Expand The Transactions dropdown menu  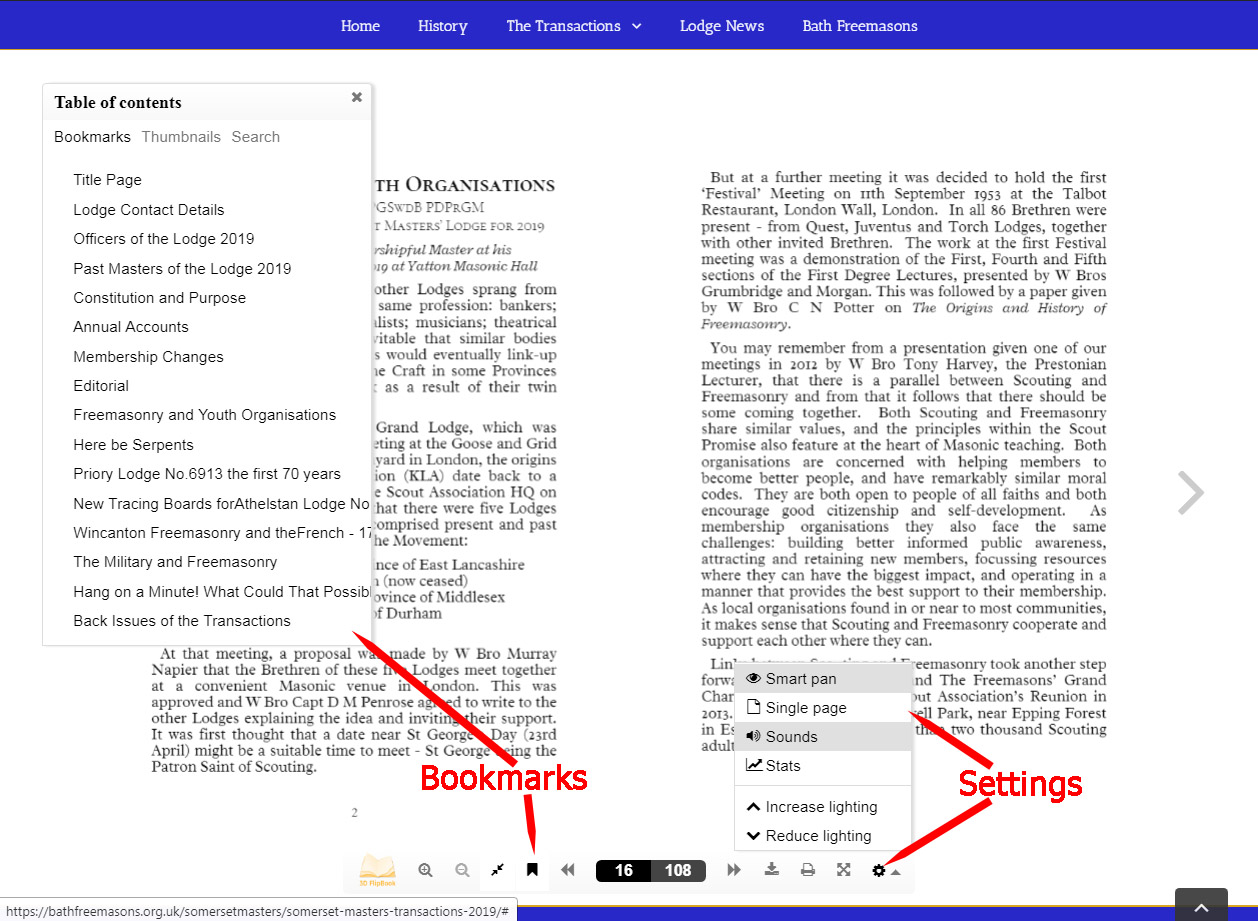coord(574,26)
